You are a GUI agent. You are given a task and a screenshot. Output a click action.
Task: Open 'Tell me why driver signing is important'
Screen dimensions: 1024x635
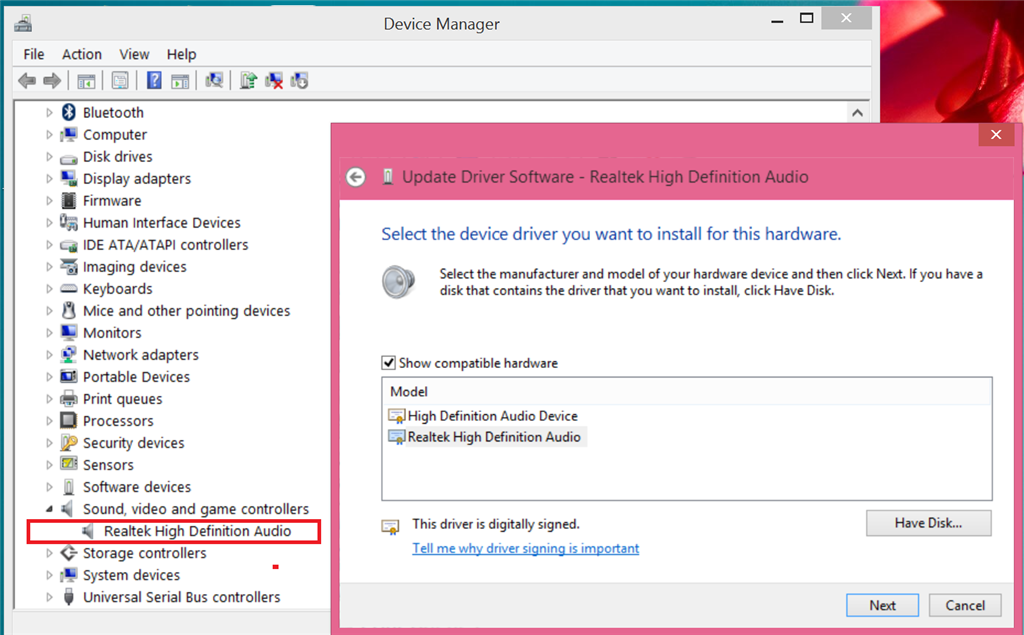(526, 548)
